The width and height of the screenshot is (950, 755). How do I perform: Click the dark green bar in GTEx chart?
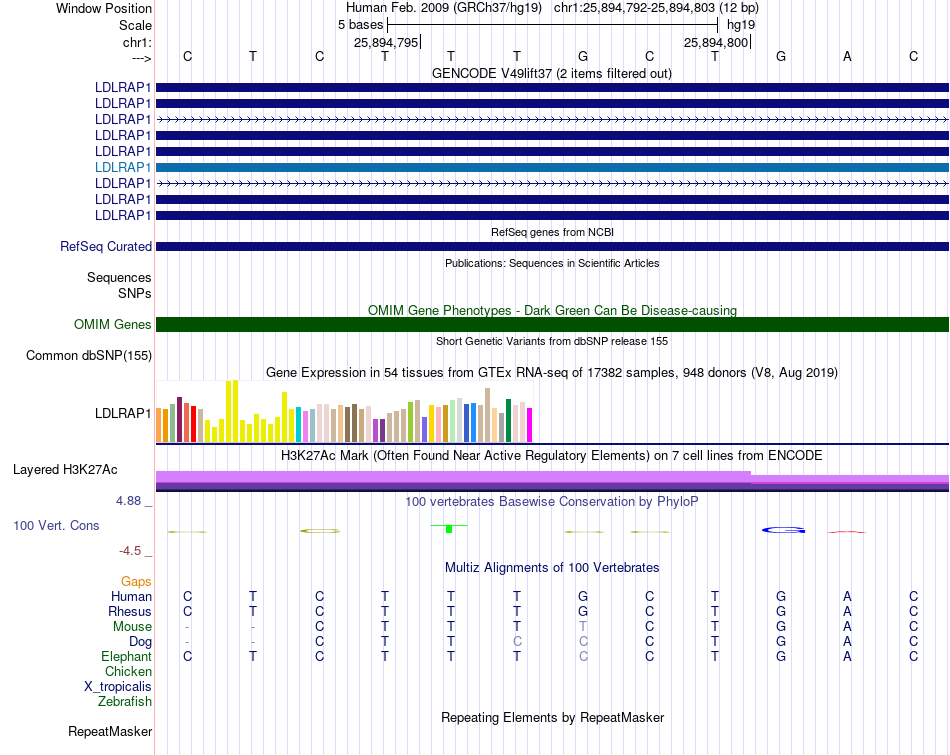508,421
